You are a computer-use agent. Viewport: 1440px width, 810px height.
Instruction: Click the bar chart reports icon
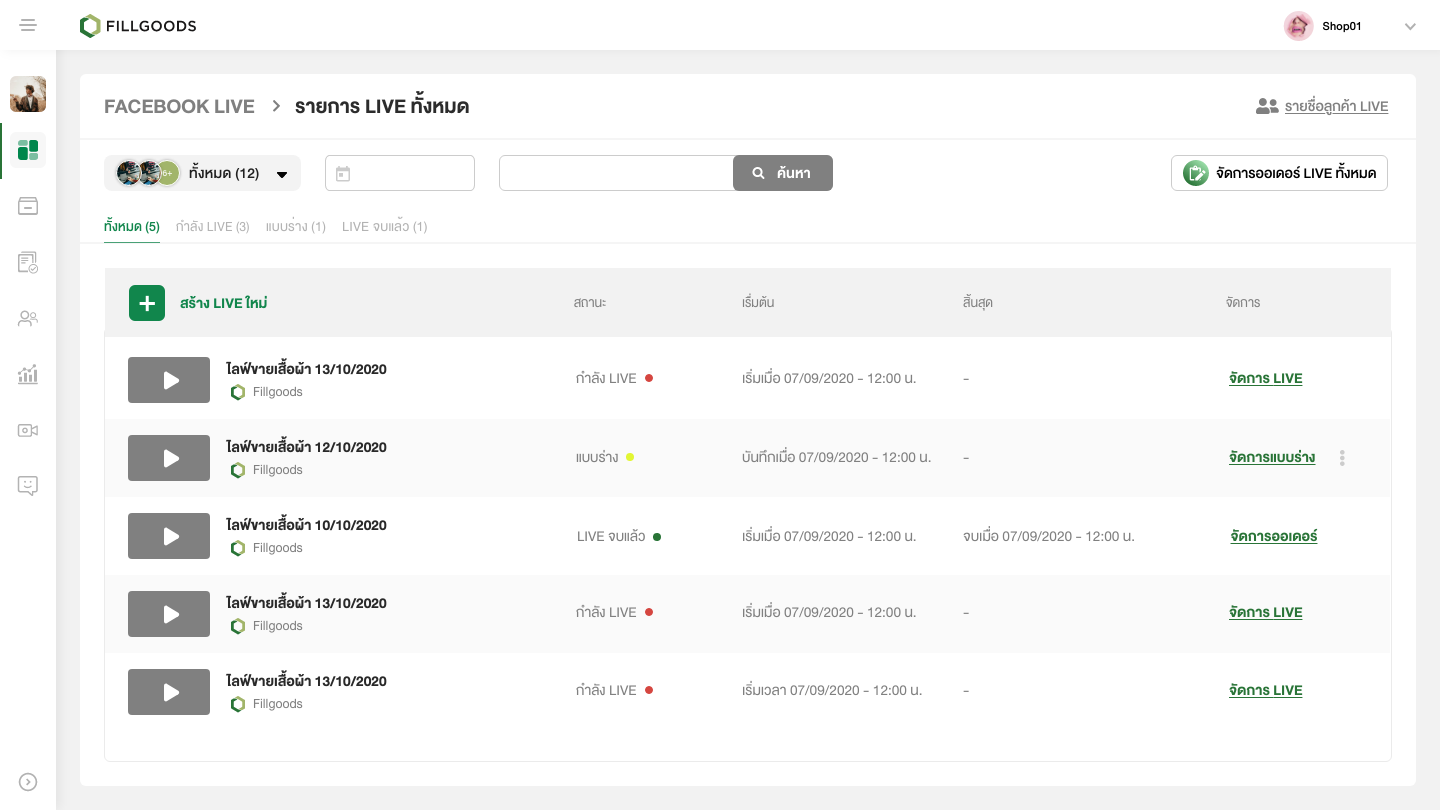coord(28,374)
